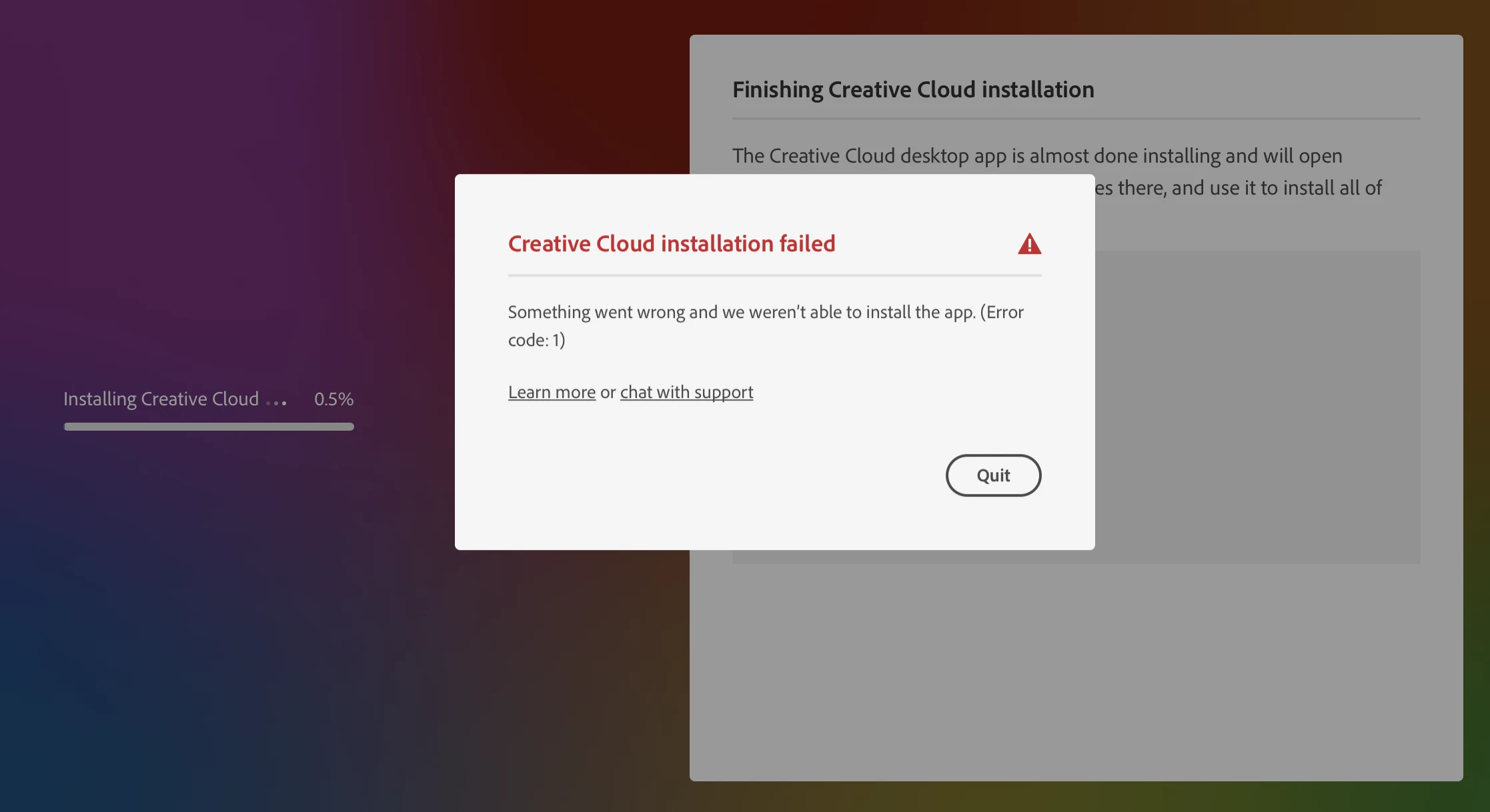
Task: Click the animated loading dots indicator
Action: [x=276, y=402]
